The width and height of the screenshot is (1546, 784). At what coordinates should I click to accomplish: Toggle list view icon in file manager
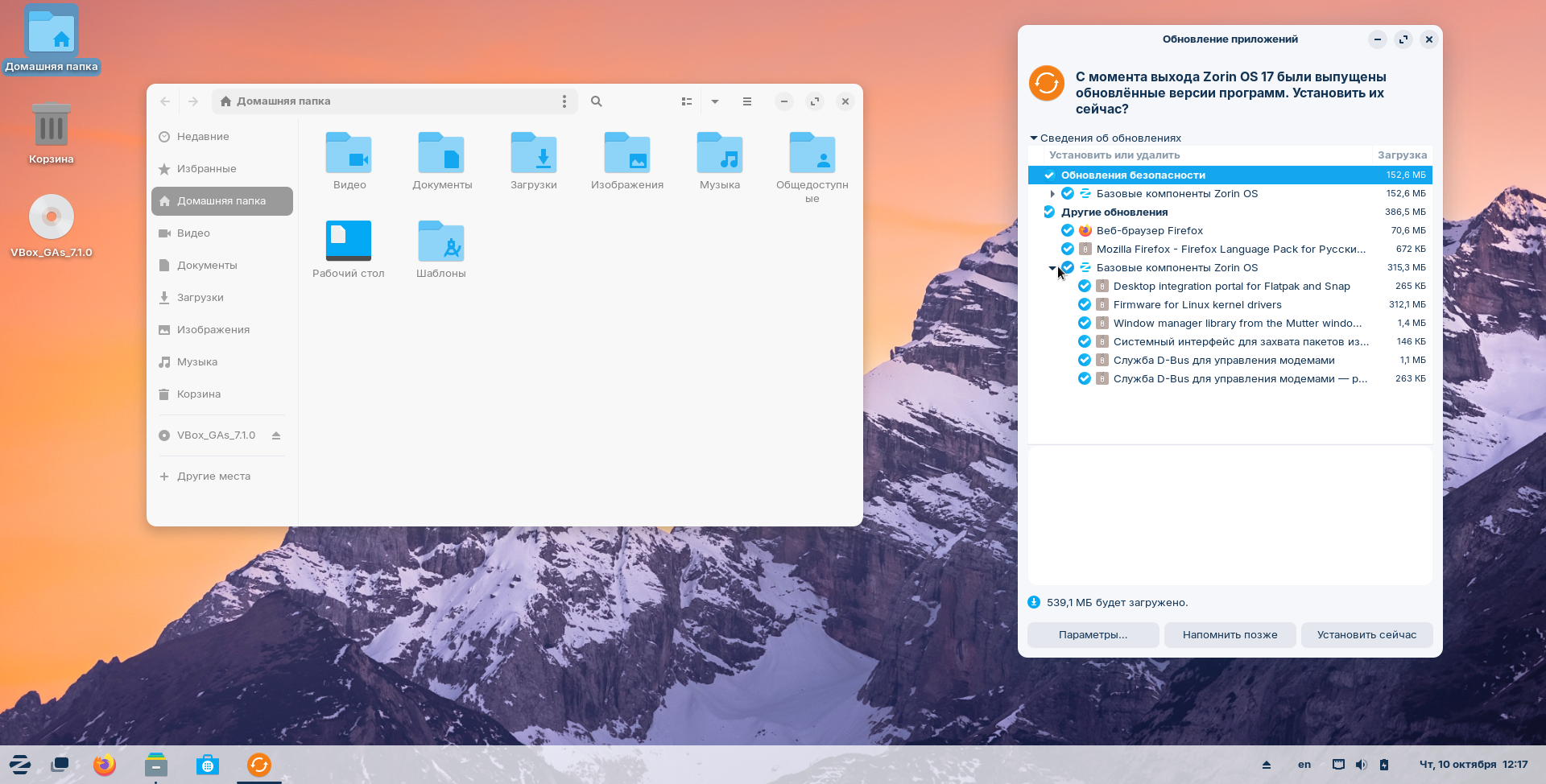coord(687,101)
